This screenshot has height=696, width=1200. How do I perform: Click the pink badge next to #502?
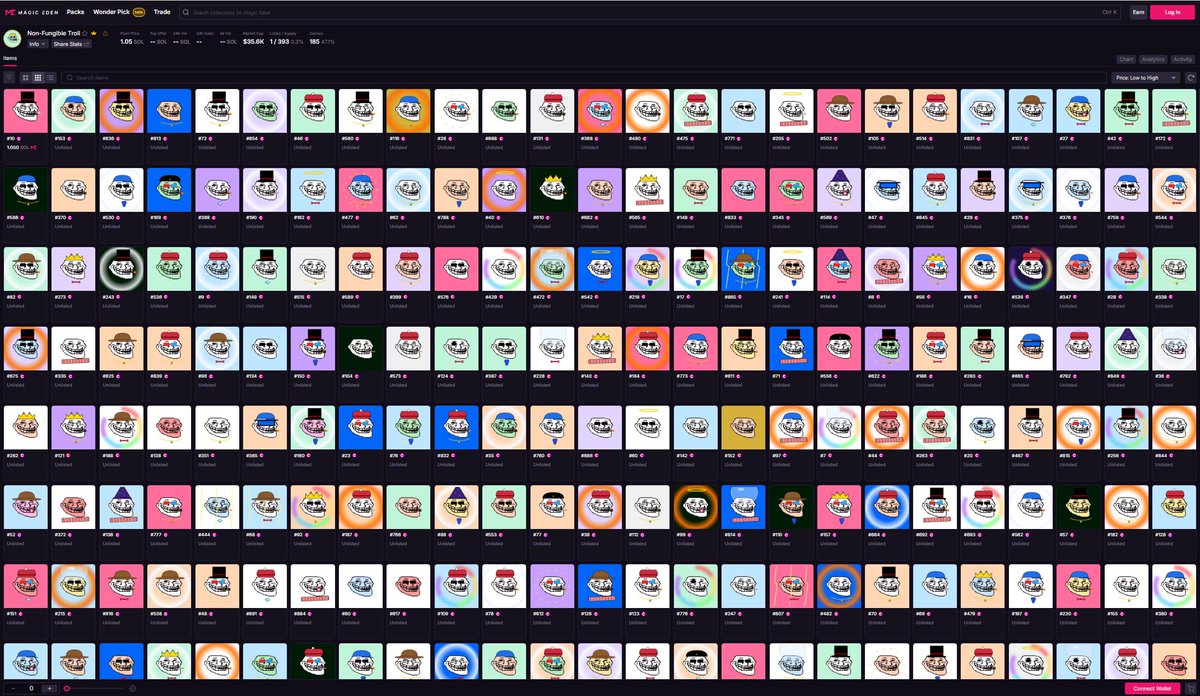pos(838,140)
